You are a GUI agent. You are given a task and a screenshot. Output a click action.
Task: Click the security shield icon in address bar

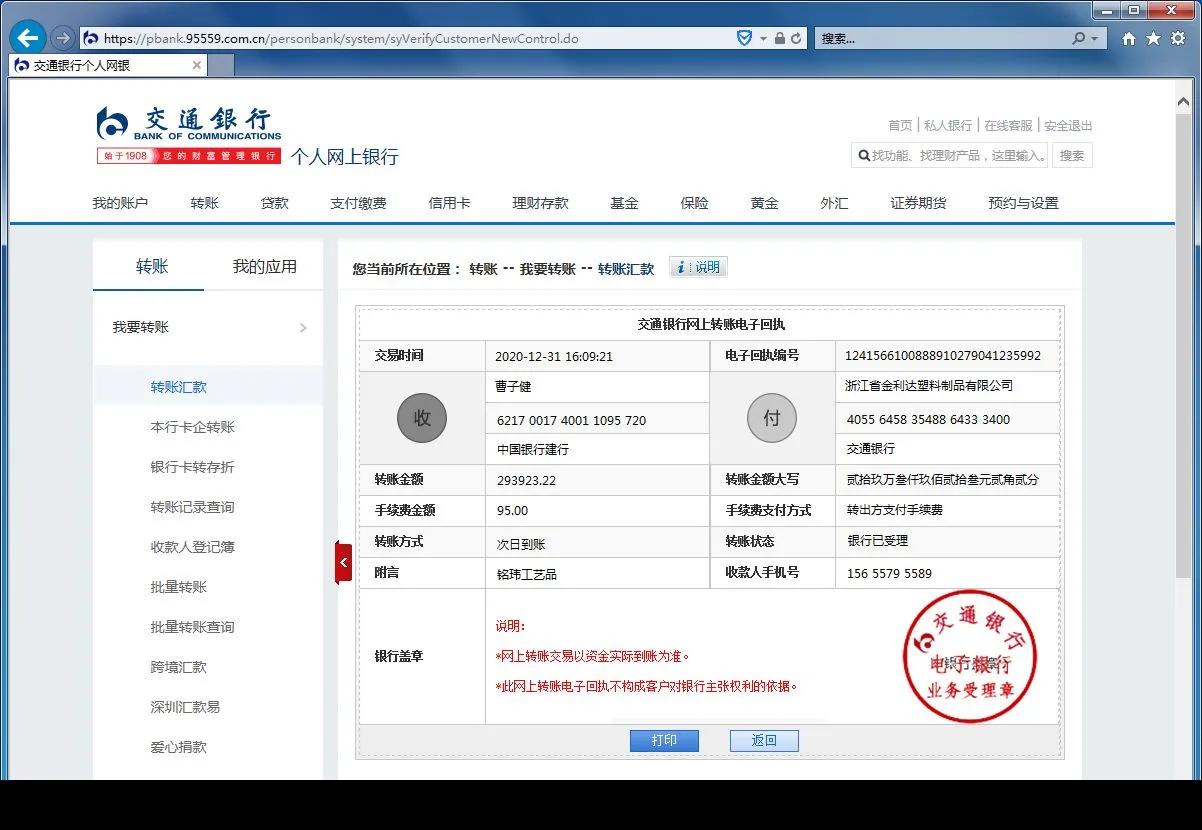744,38
